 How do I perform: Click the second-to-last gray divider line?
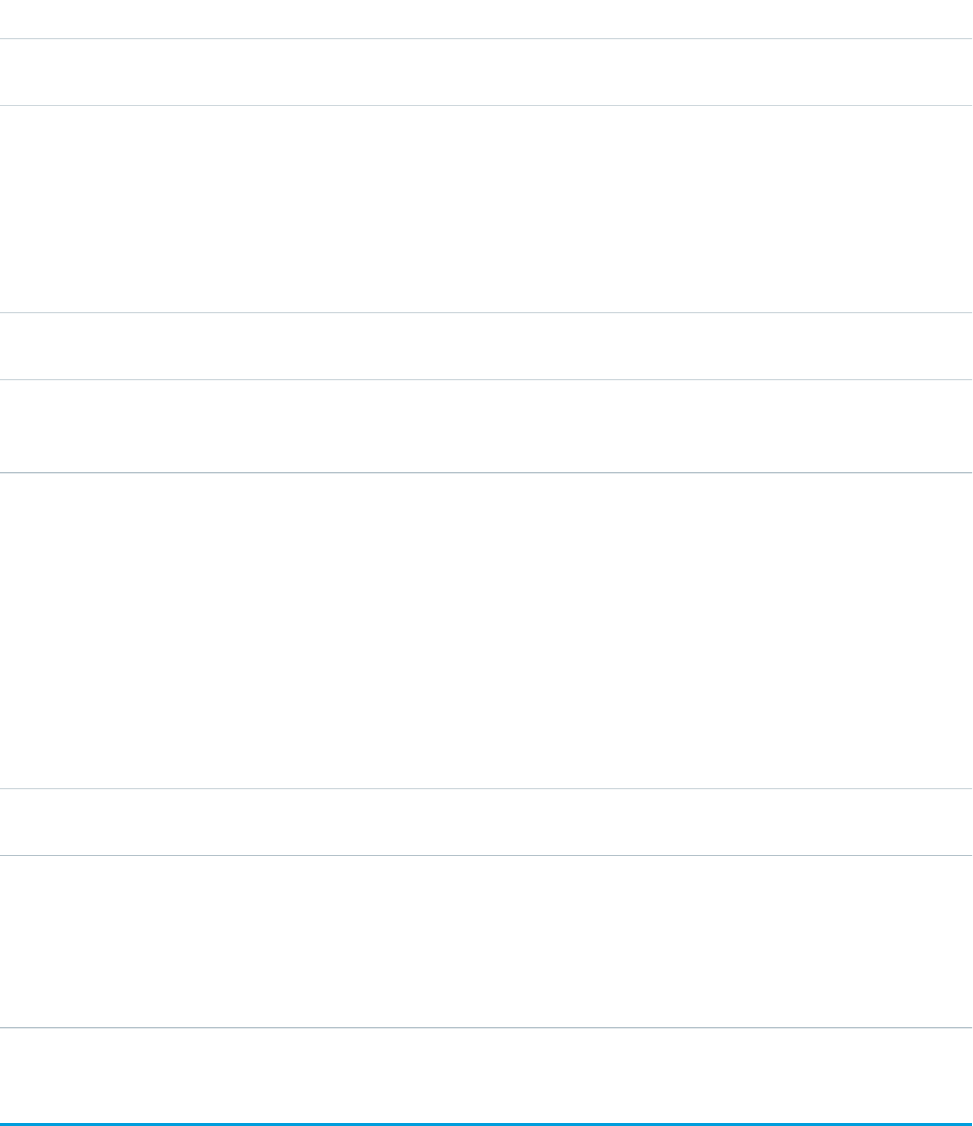pyautogui.click(x=486, y=855)
